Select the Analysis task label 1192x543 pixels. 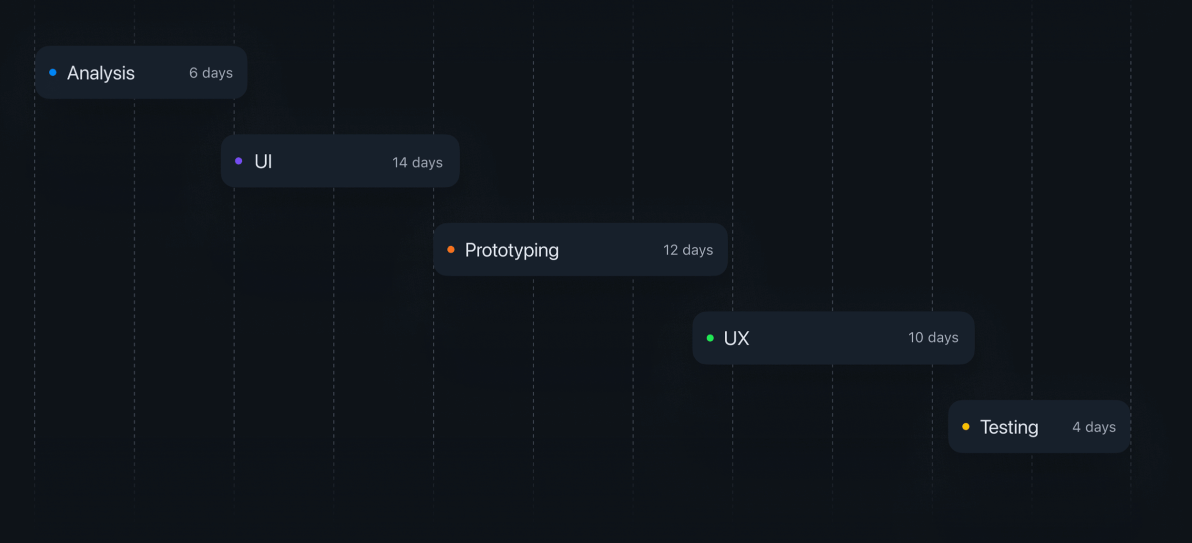coord(101,73)
